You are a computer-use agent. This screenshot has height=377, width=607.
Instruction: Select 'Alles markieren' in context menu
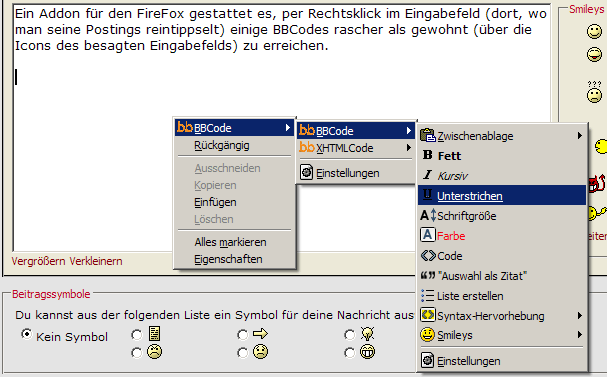pyautogui.click(x=230, y=242)
